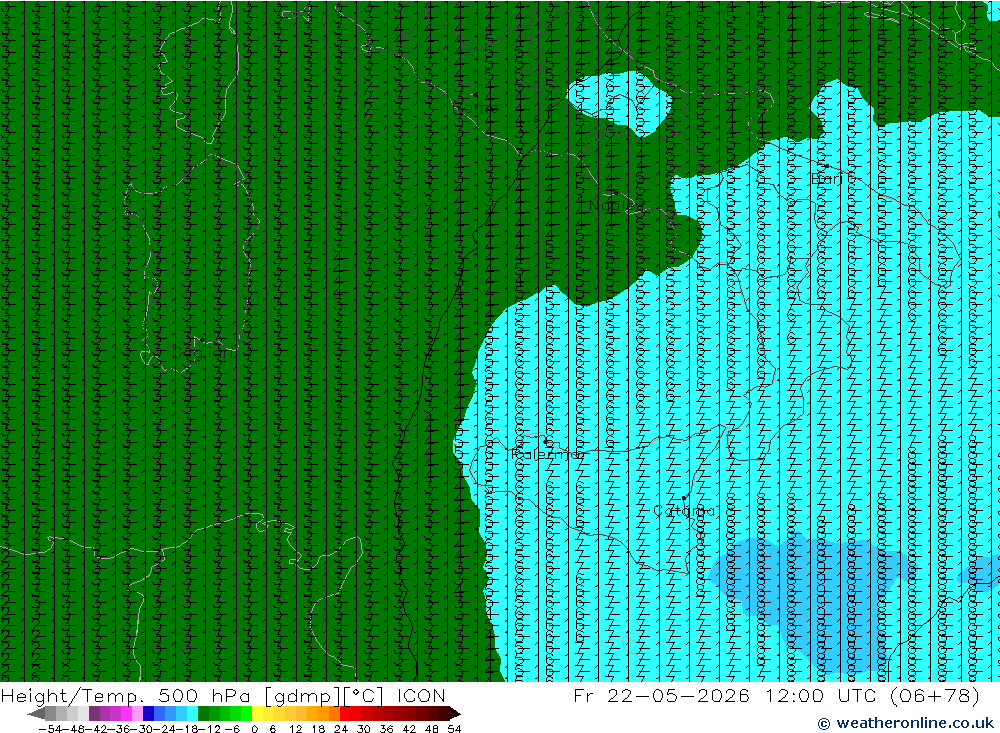
Task: Click the ICON model name in the title
Action: [x=421, y=695]
